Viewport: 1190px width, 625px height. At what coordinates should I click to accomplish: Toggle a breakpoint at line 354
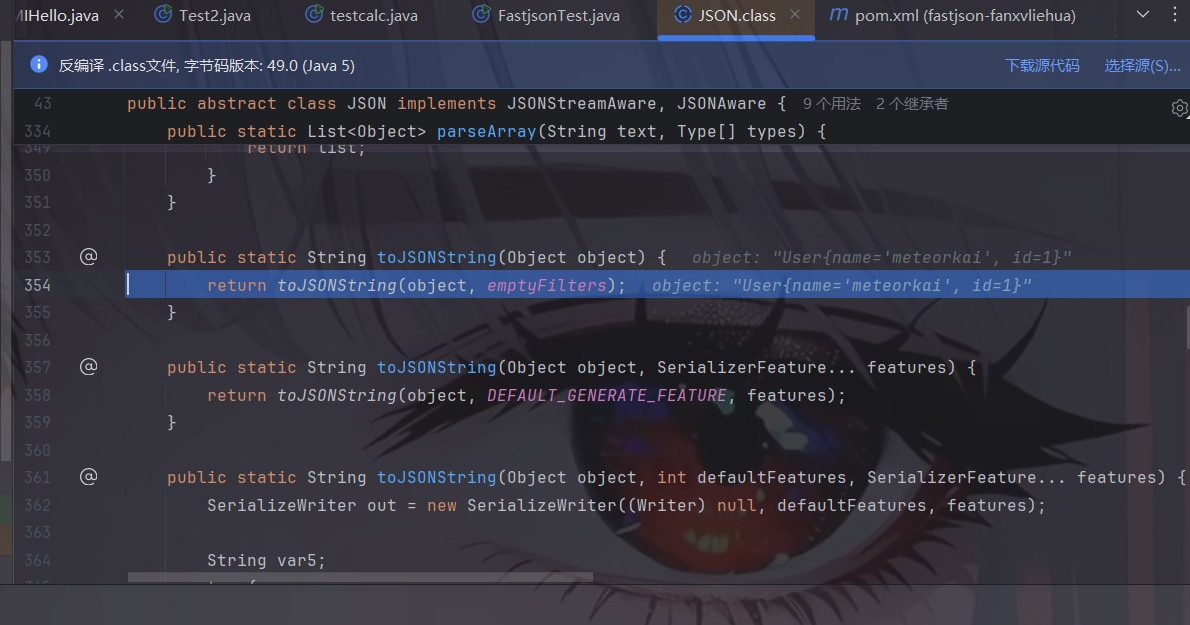(x=37, y=285)
